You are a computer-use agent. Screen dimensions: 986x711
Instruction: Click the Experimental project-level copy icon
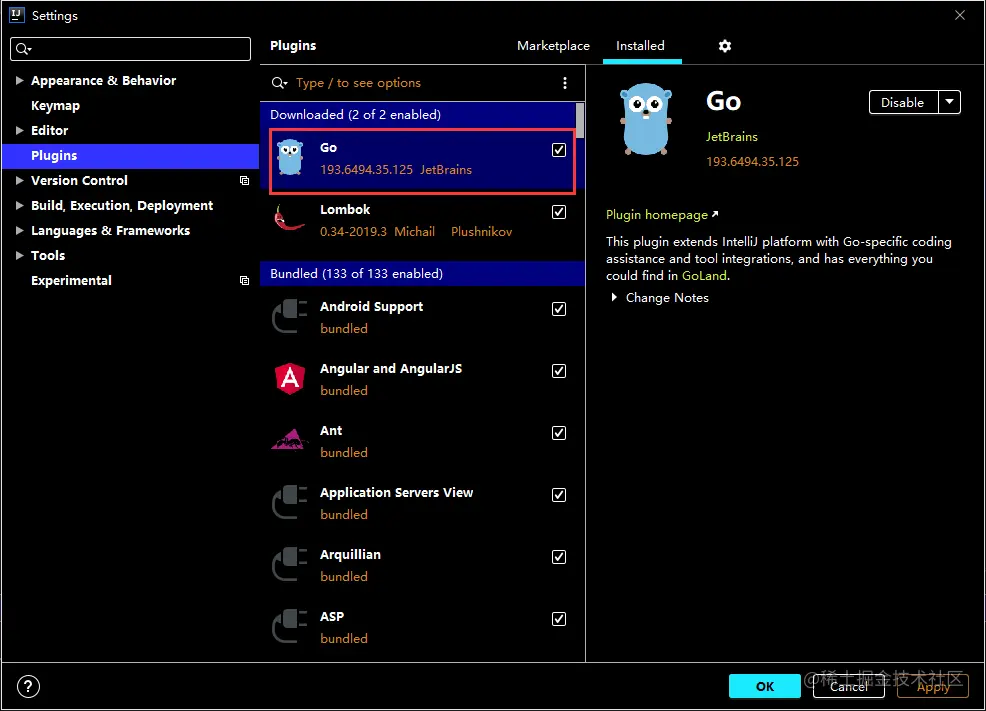[244, 280]
